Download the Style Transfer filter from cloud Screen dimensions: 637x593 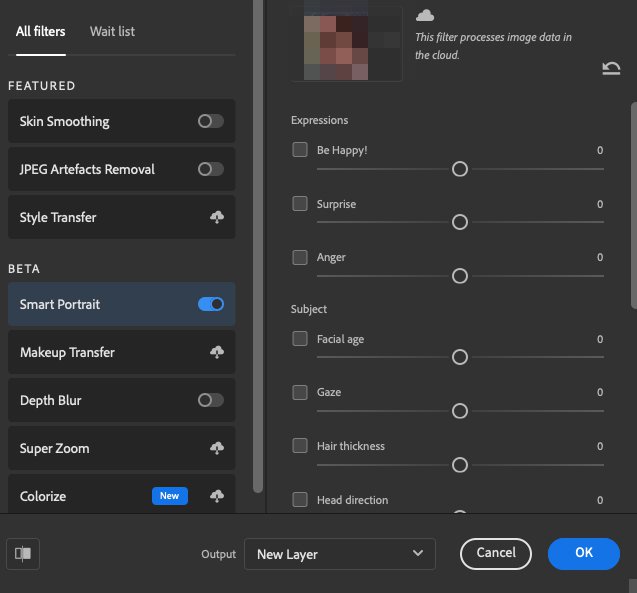coord(216,217)
